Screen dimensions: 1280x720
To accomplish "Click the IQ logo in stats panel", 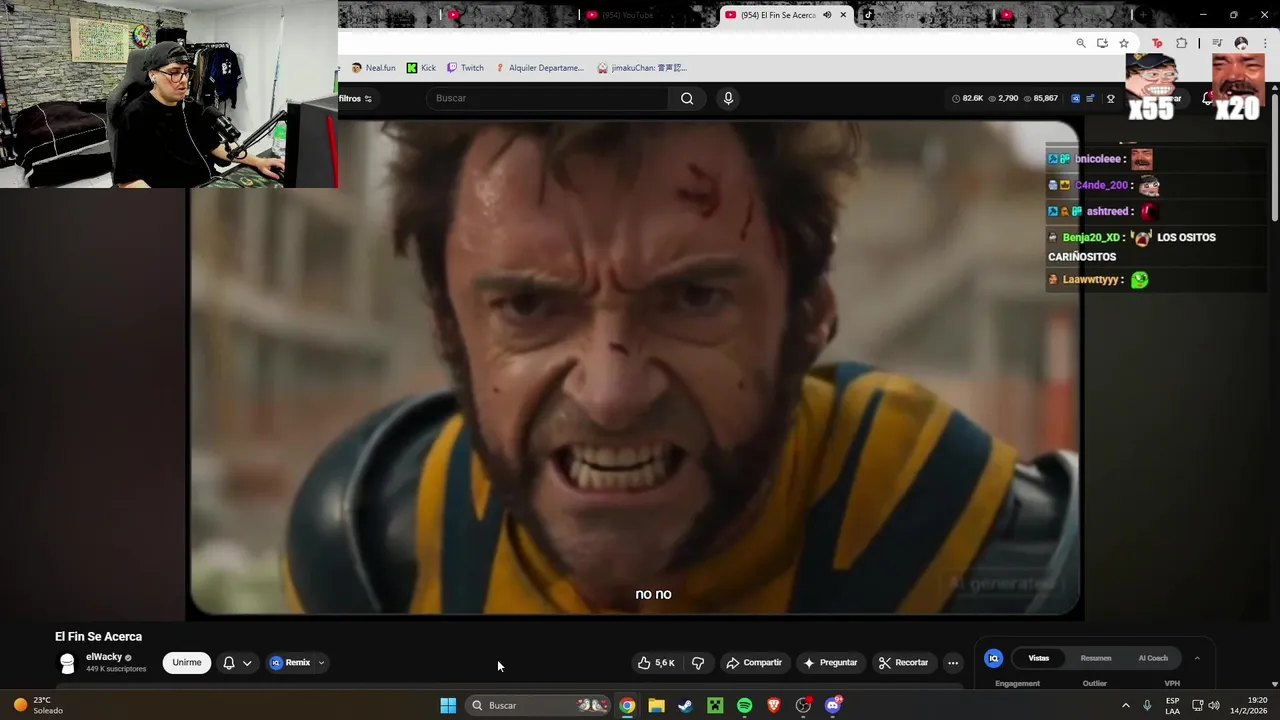I will pos(994,658).
